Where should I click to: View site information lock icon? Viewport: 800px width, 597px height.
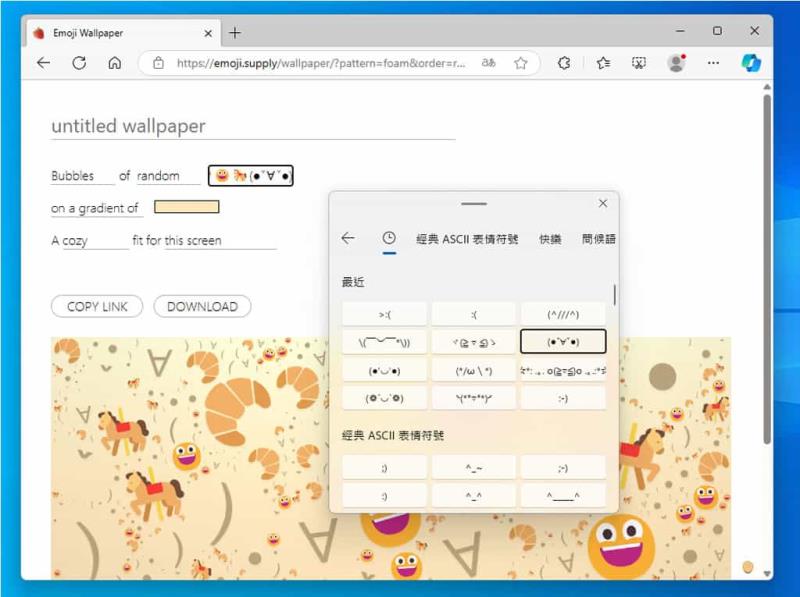tap(159, 63)
